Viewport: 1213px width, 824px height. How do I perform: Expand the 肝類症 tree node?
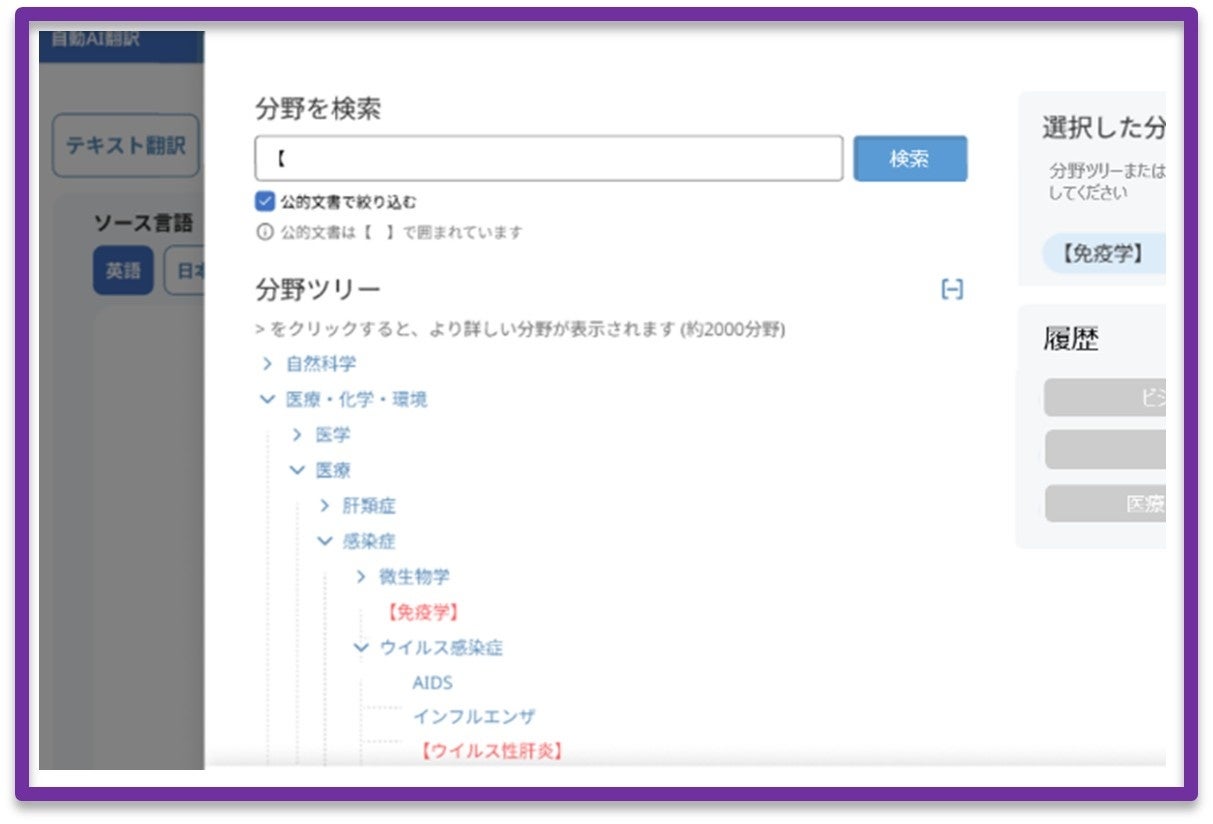tap(324, 506)
